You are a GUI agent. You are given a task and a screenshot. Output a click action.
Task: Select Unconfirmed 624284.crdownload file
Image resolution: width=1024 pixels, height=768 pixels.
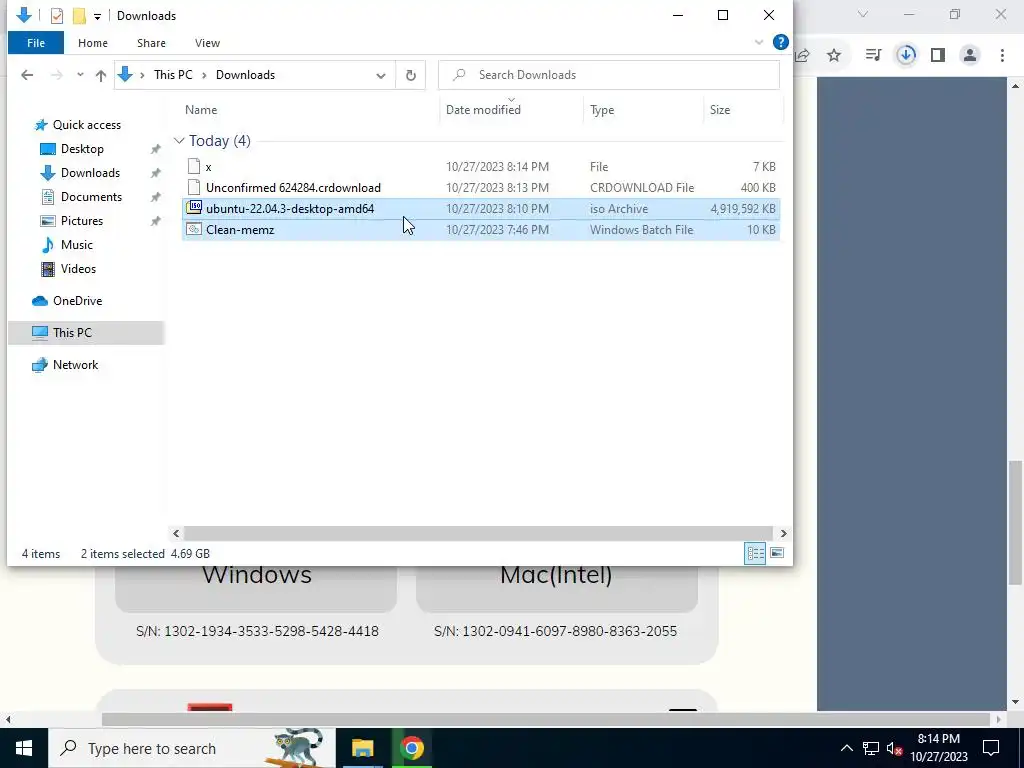coord(481,188)
